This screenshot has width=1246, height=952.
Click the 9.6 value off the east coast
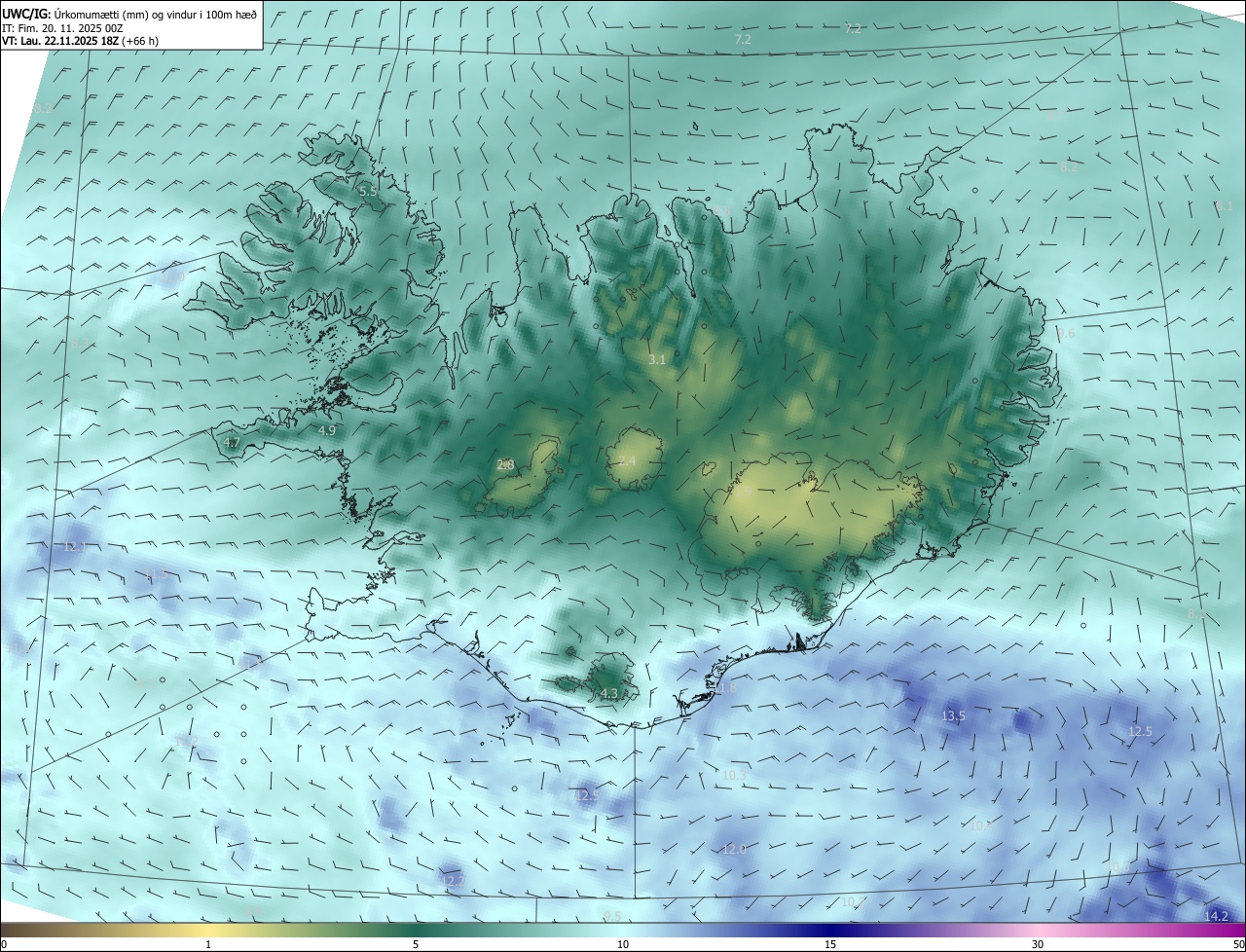click(1066, 334)
